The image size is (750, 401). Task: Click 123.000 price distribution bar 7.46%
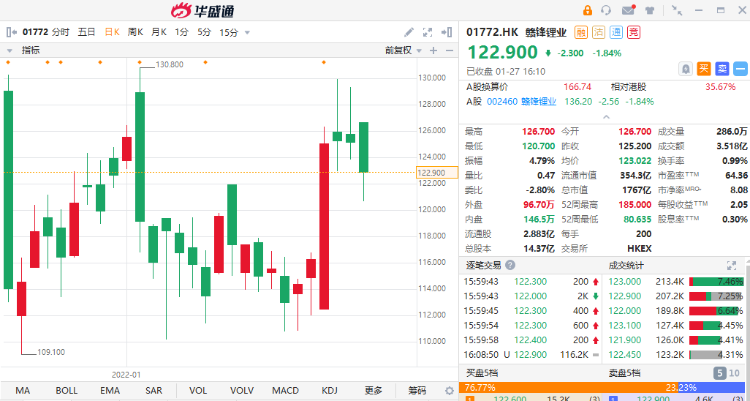coord(716,281)
